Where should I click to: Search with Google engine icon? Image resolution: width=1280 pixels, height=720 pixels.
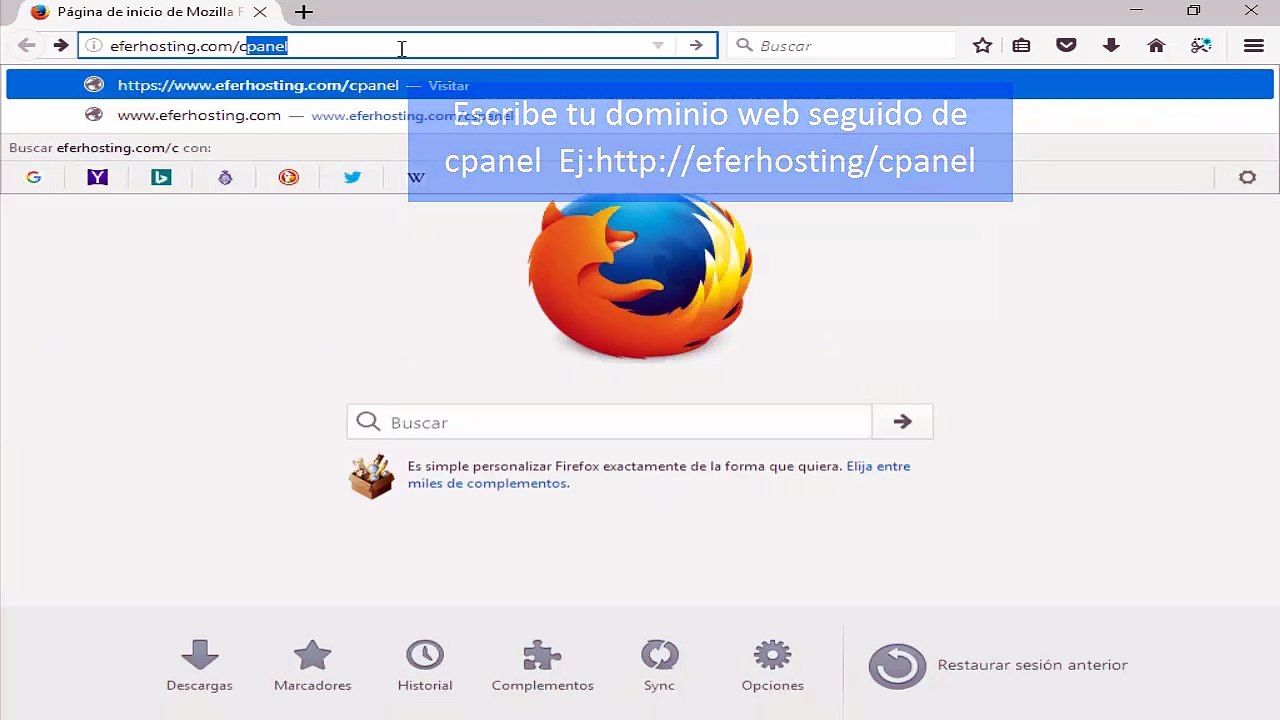pos(33,177)
